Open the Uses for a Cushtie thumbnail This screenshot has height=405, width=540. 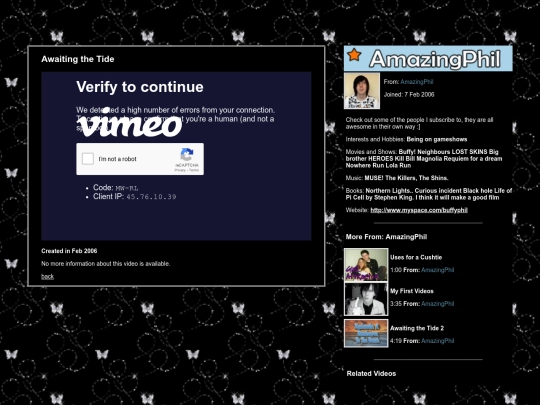point(366,265)
